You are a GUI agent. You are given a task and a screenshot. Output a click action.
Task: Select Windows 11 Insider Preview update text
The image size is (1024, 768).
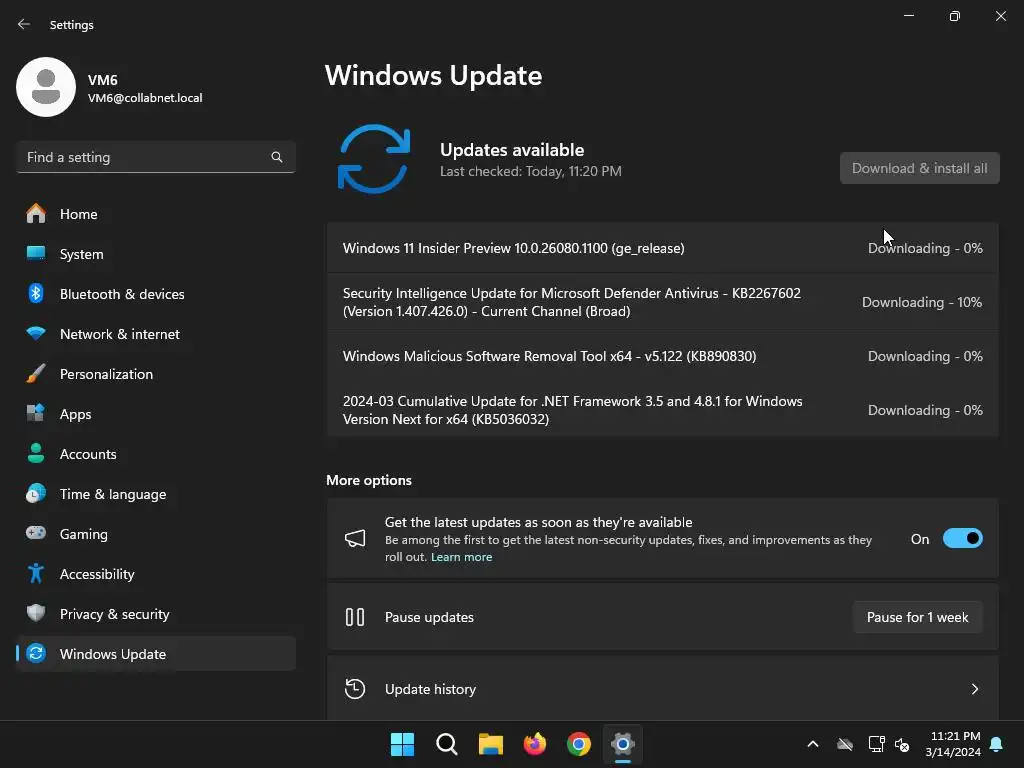[513, 248]
